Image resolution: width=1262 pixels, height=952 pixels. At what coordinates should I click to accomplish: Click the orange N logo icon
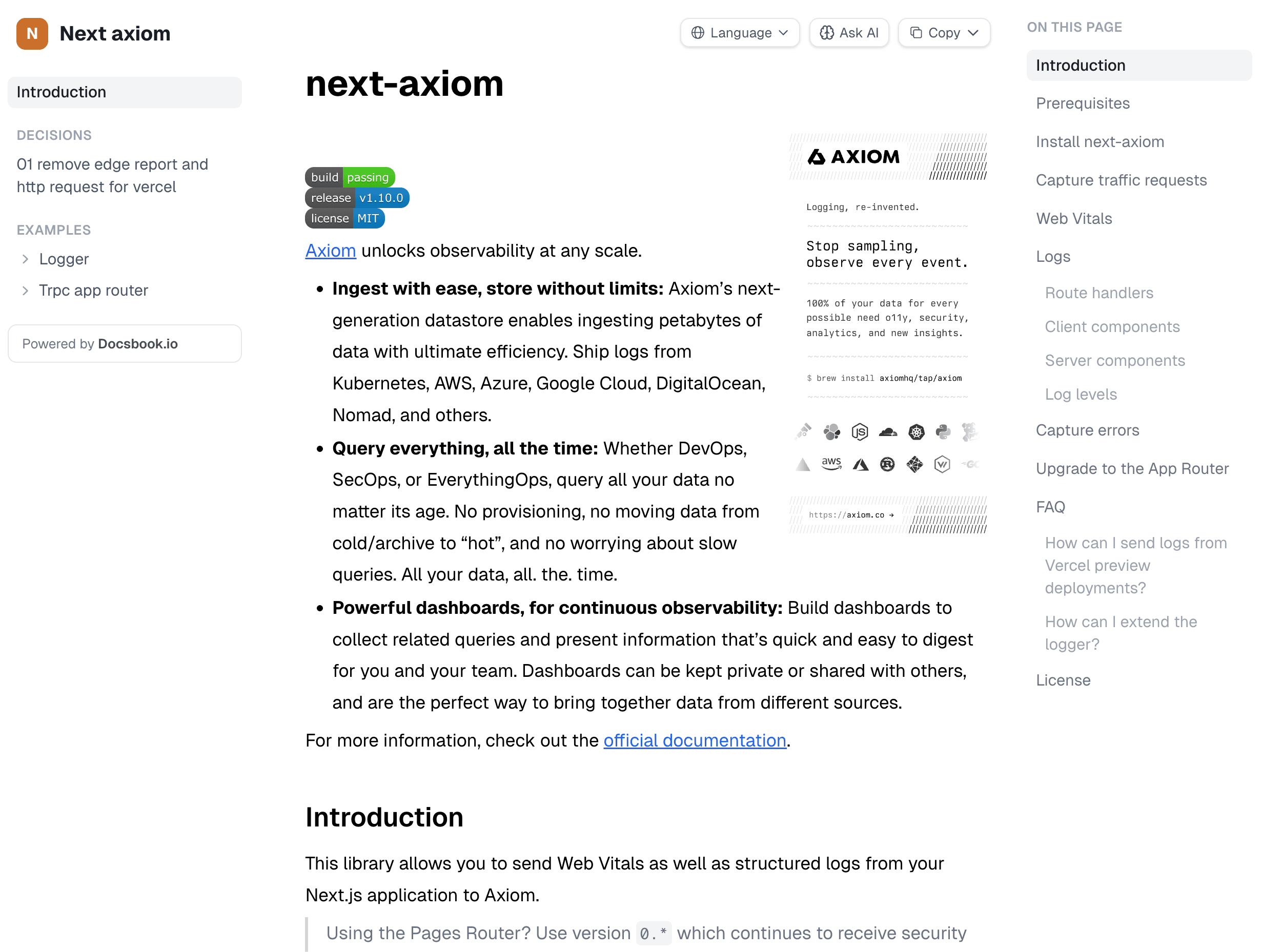(x=32, y=34)
